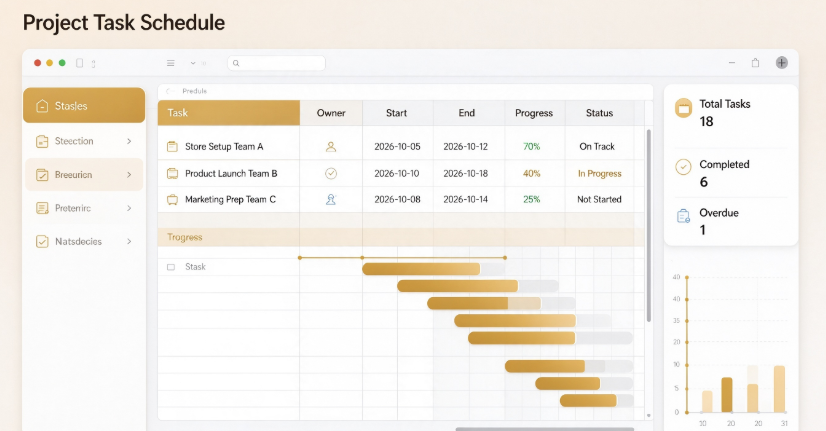Click the 70% progress value
This screenshot has height=431, width=826.
(x=532, y=146)
